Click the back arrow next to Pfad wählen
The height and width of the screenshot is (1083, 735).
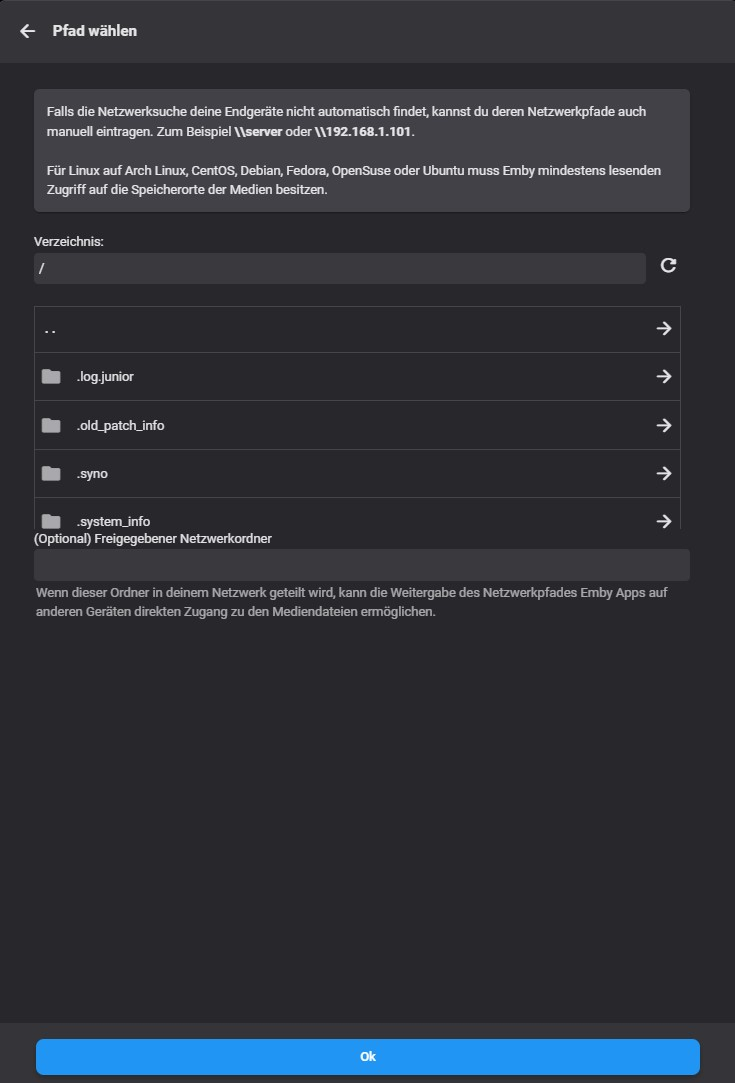[x=27, y=31]
